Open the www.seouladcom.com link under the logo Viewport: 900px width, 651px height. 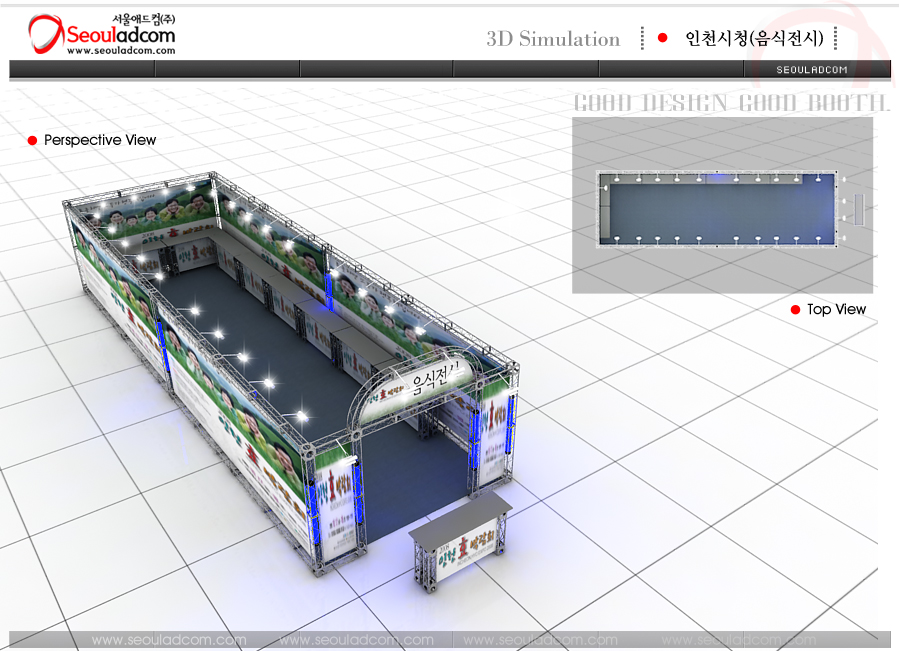121,51
